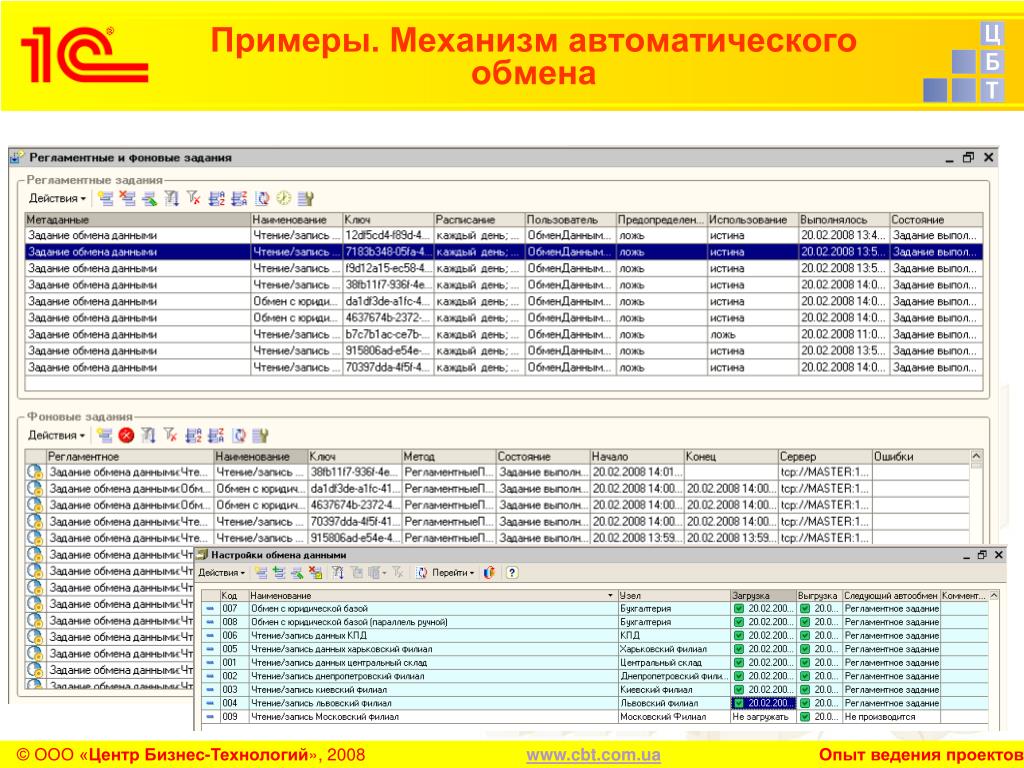Select scheduled job with key 12df5cd4-f89d-4
Screen dimensions: 1024x768
pyautogui.click(x=504, y=235)
